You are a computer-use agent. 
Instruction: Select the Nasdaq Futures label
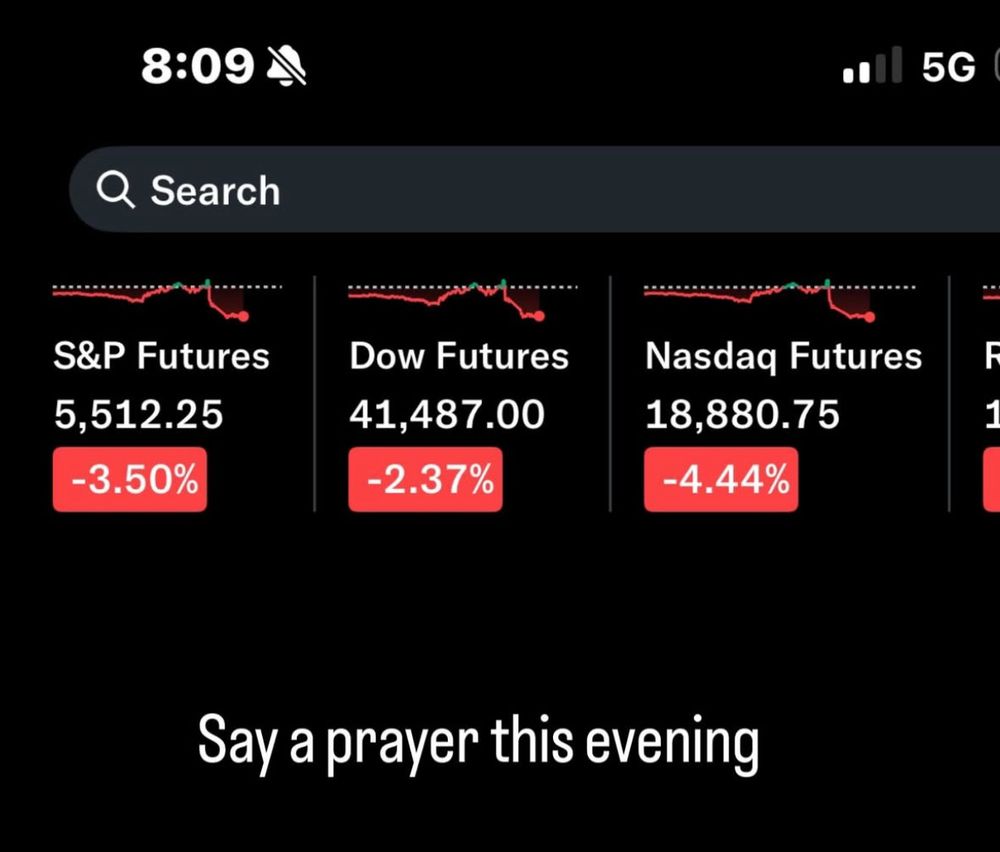coord(783,356)
